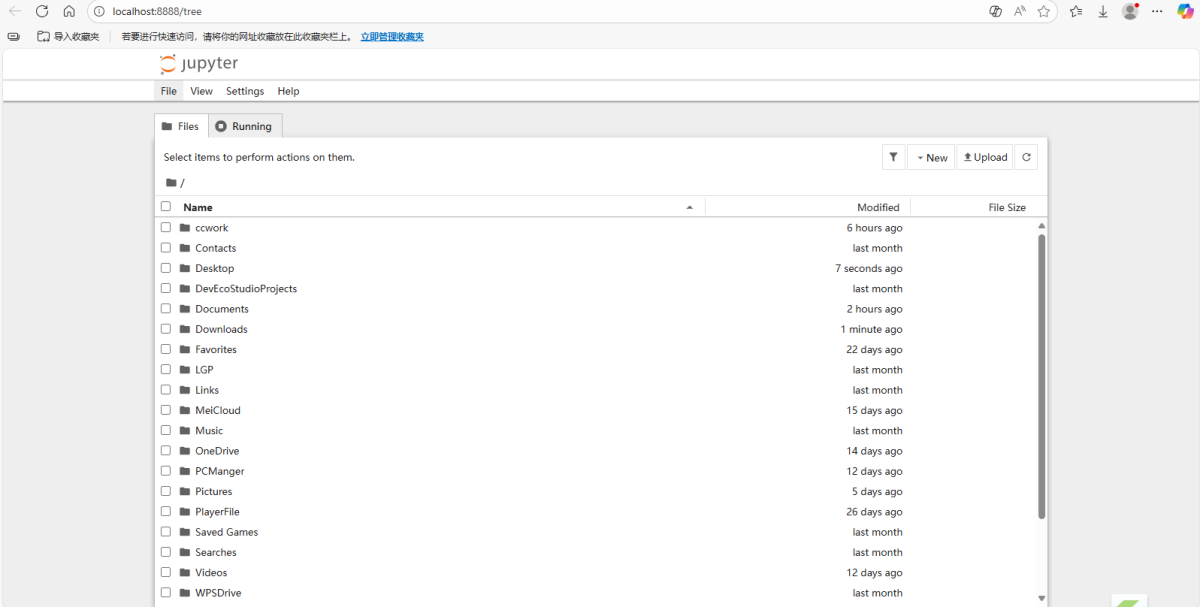The height and width of the screenshot is (607, 1200).
Task: Open the Links folder
Action: click(x=207, y=390)
